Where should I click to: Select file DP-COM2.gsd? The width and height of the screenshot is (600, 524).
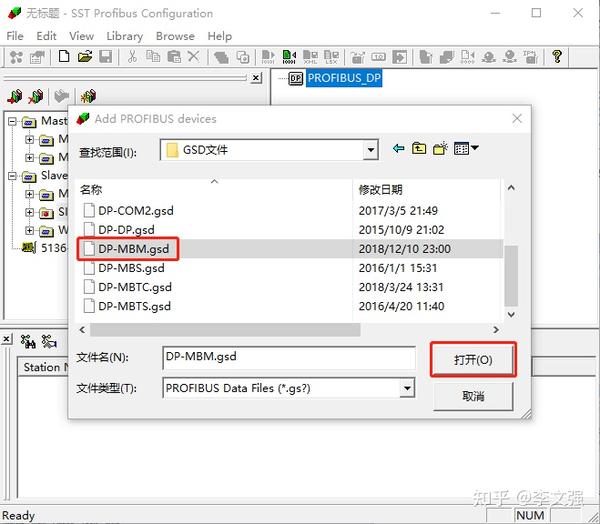point(129,211)
